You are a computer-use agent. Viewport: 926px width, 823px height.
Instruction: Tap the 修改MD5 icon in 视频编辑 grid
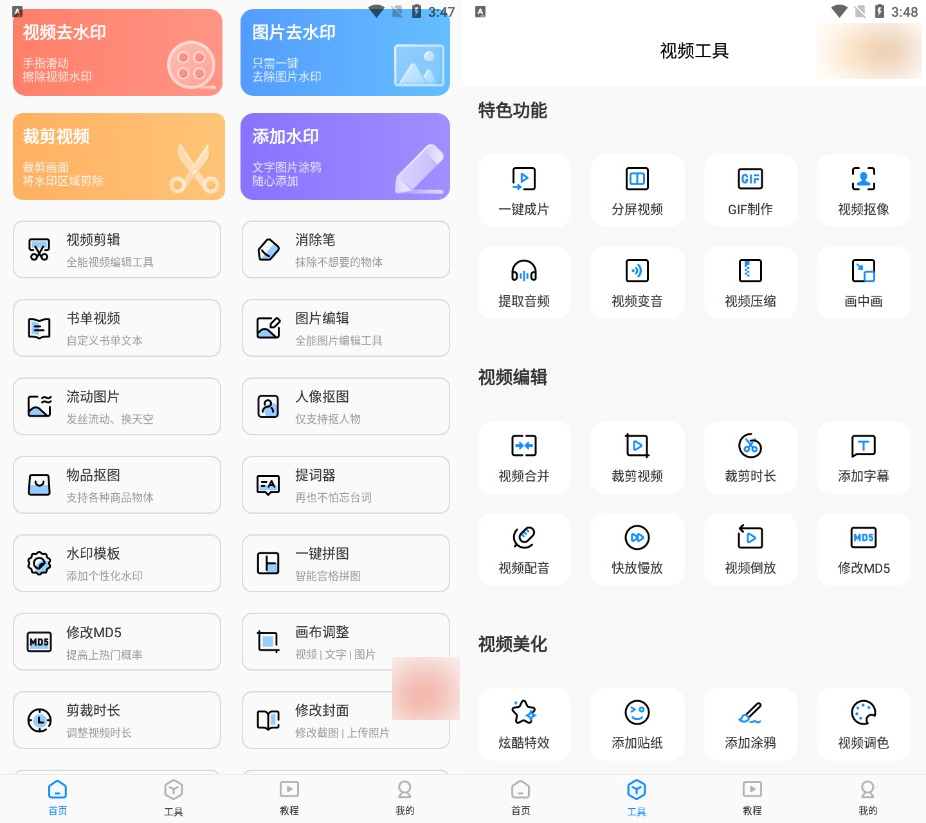pos(863,538)
